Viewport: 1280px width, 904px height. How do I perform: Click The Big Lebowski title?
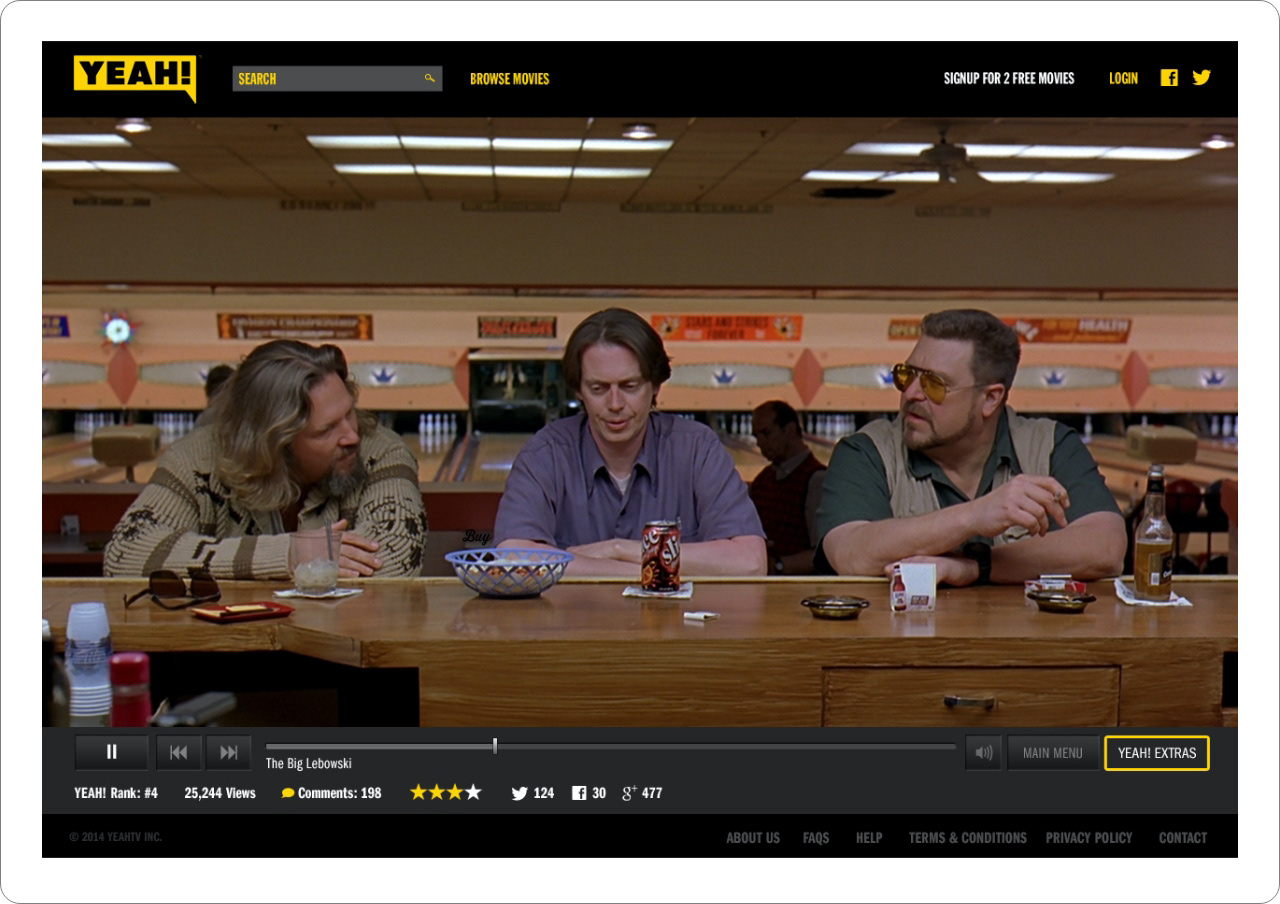[309, 764]
